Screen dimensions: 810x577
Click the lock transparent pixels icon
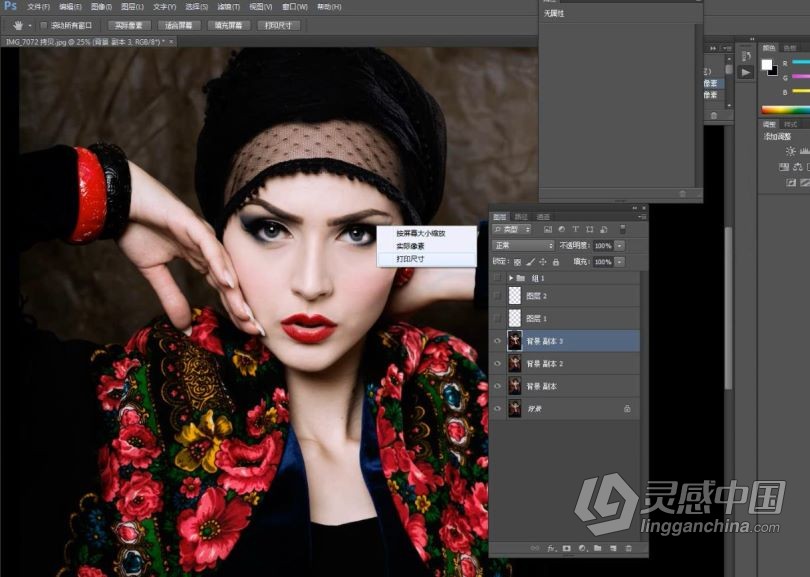517,262
